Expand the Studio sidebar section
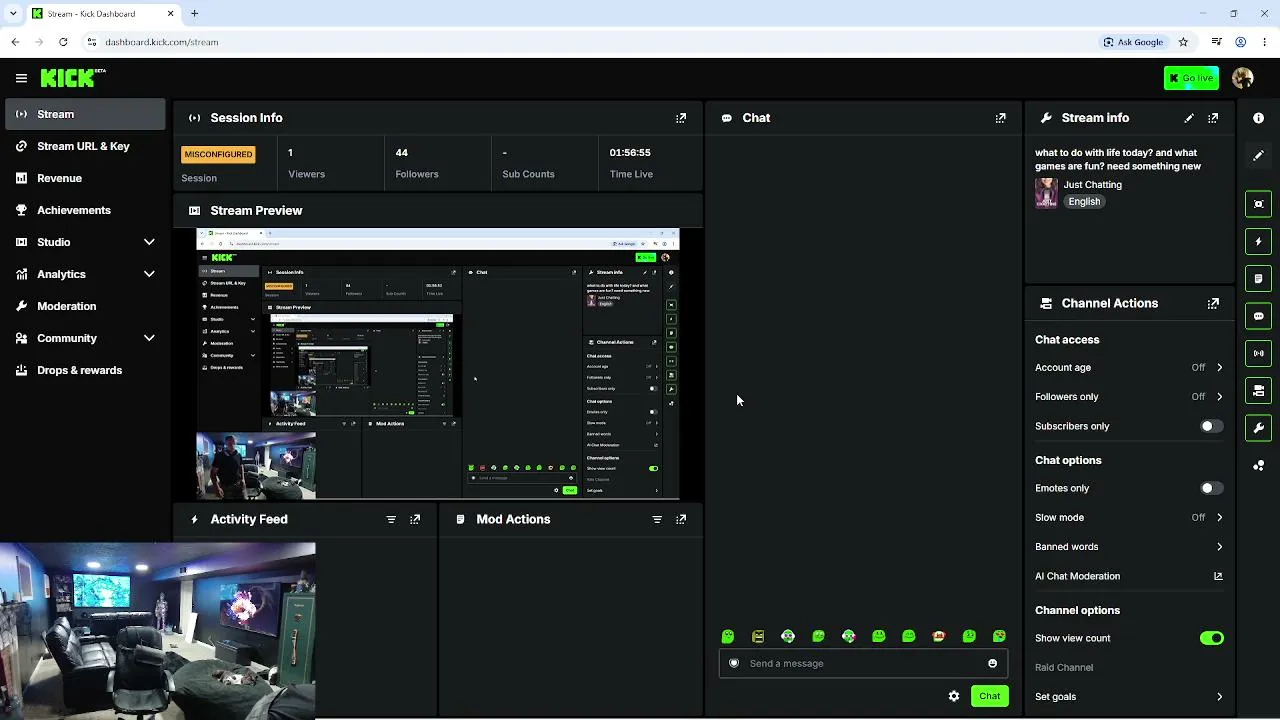 (149, 242)
